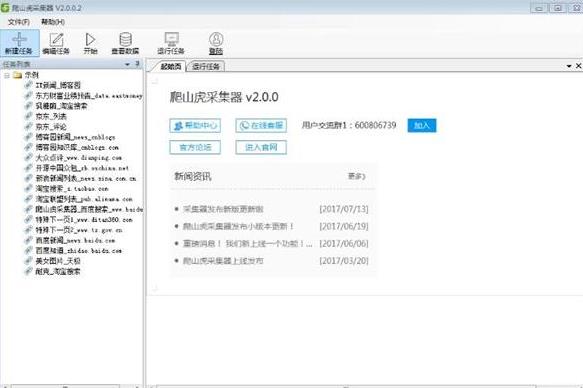The width and height of the screenshot is (583, 388).
Task: Click the link icon beside 耐克_淘宝搜索
Action: click(28, 271)
